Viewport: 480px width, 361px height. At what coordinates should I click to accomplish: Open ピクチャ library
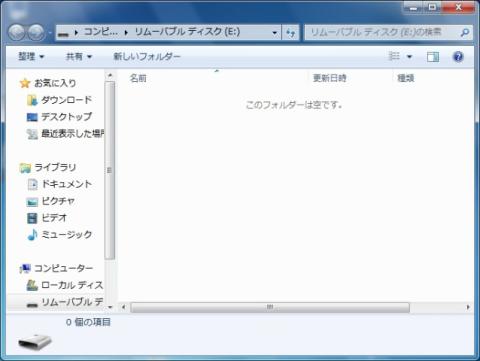58,201
